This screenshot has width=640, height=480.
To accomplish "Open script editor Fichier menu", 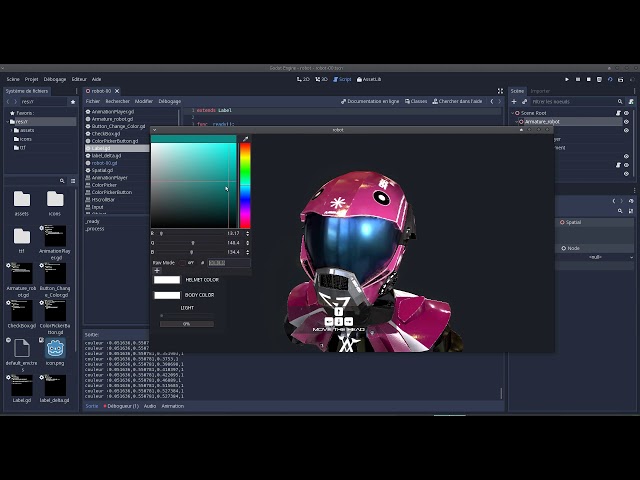I will [93, 101].
